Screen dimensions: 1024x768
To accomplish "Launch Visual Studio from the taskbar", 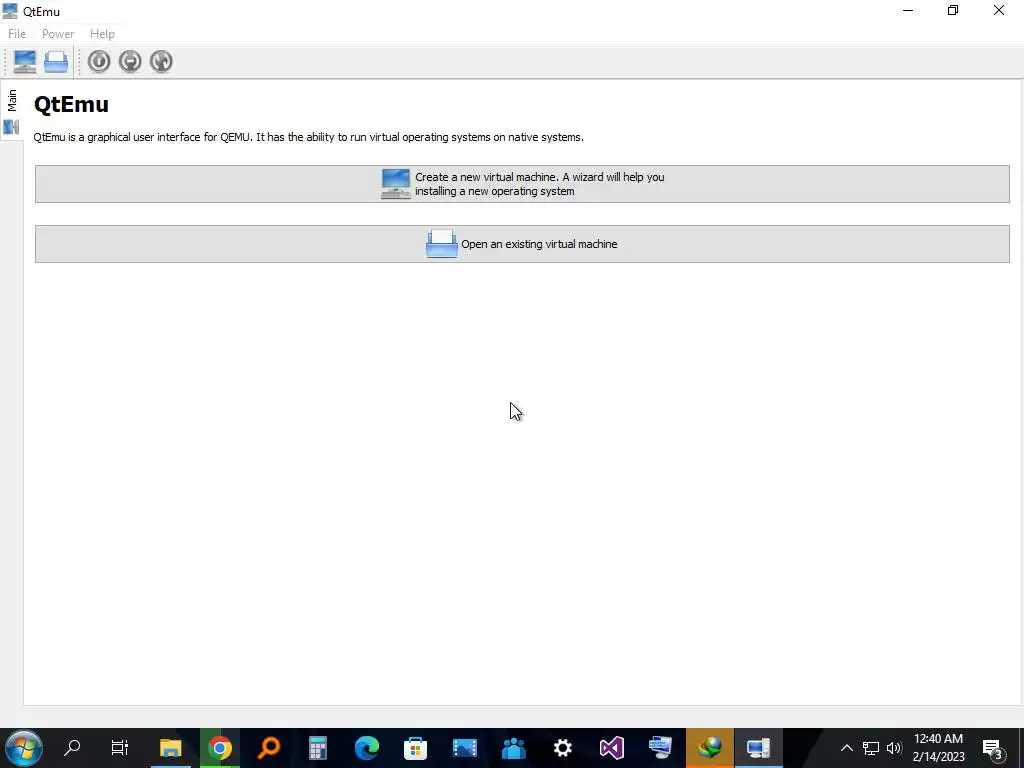I will point(611,748).
